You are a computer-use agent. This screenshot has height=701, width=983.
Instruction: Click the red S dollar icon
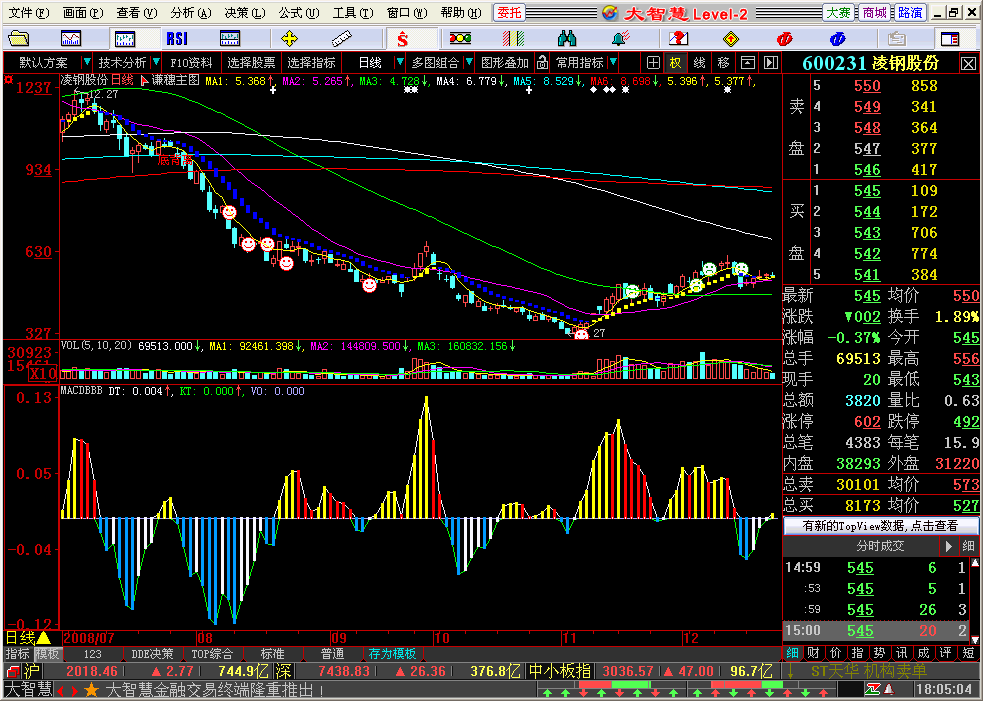(x=402, y=40)
